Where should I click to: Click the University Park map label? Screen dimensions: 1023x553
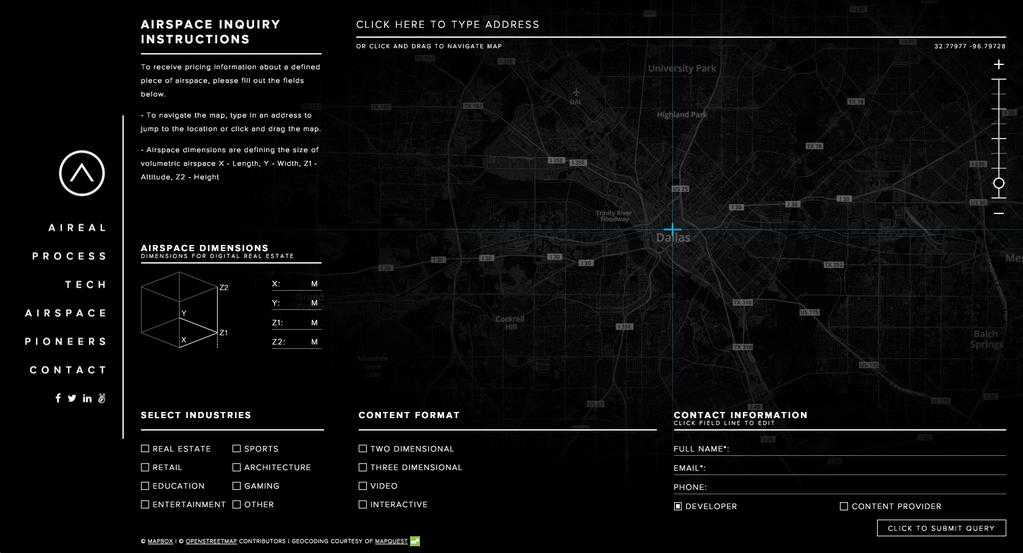(x=682, y=68)
